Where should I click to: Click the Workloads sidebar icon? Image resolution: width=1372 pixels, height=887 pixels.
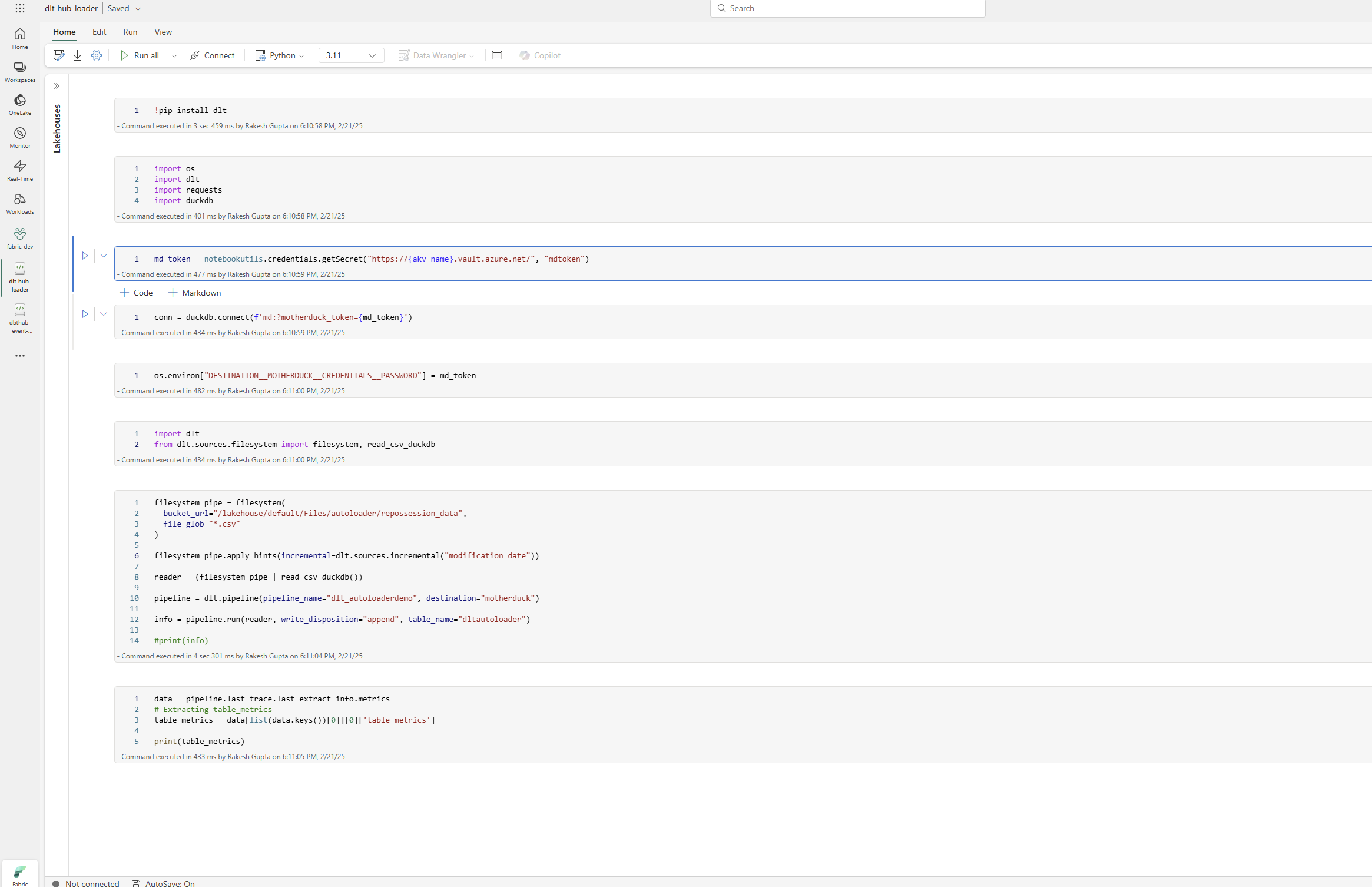19,203
